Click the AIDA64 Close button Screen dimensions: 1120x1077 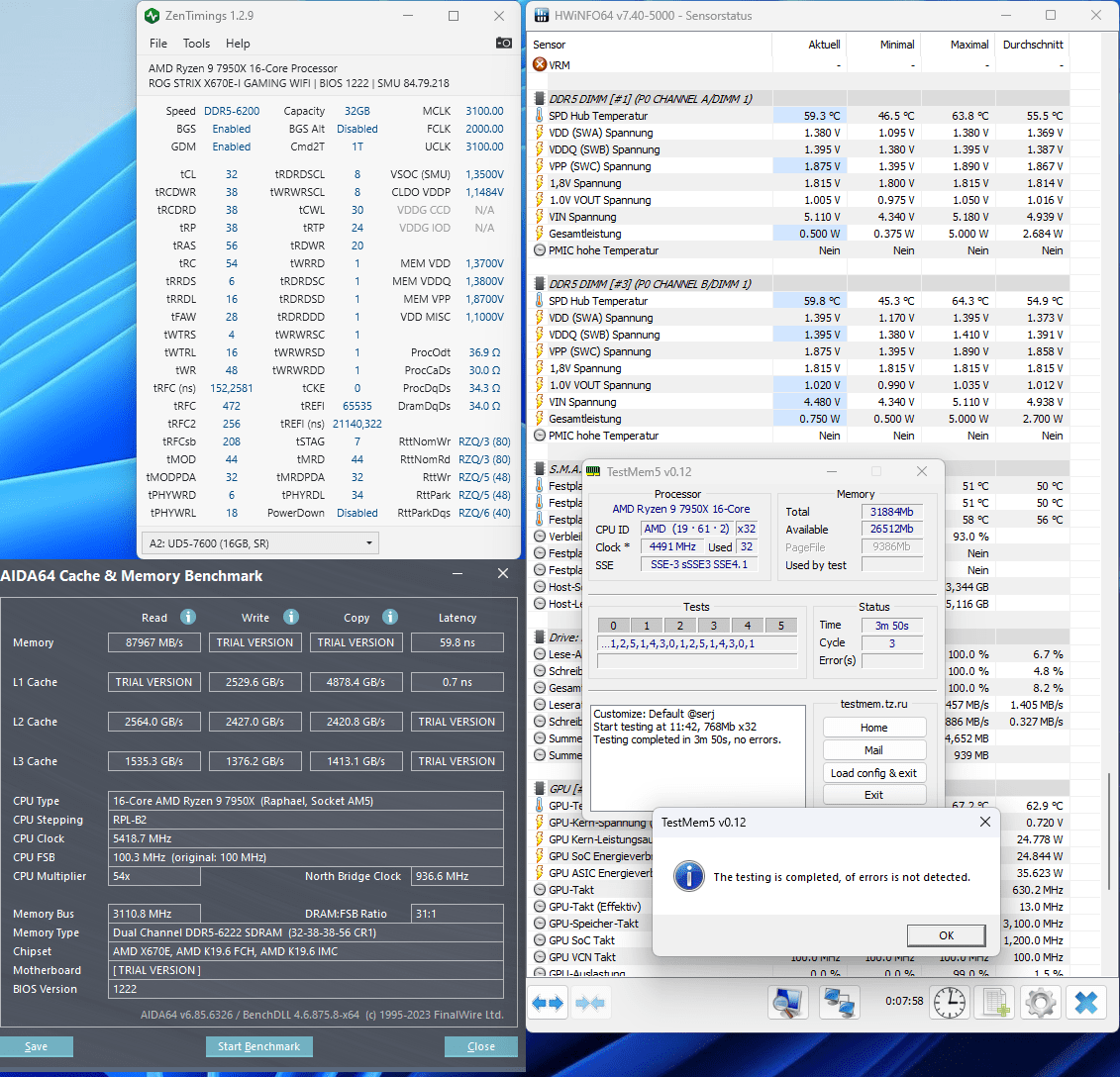coord(480,1046)
